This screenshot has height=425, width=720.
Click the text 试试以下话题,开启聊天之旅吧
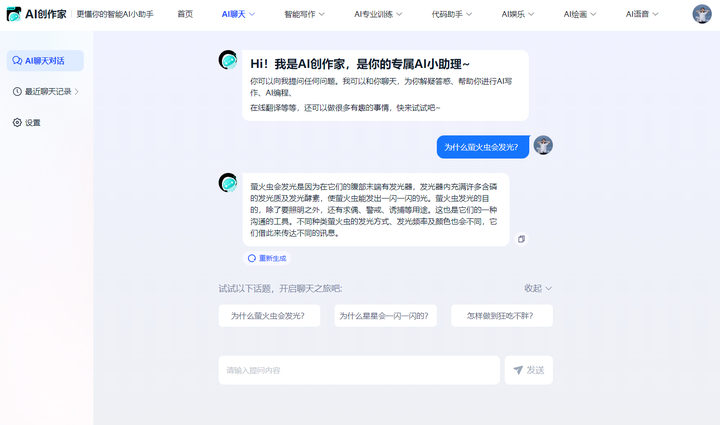(x=280, y=288)
